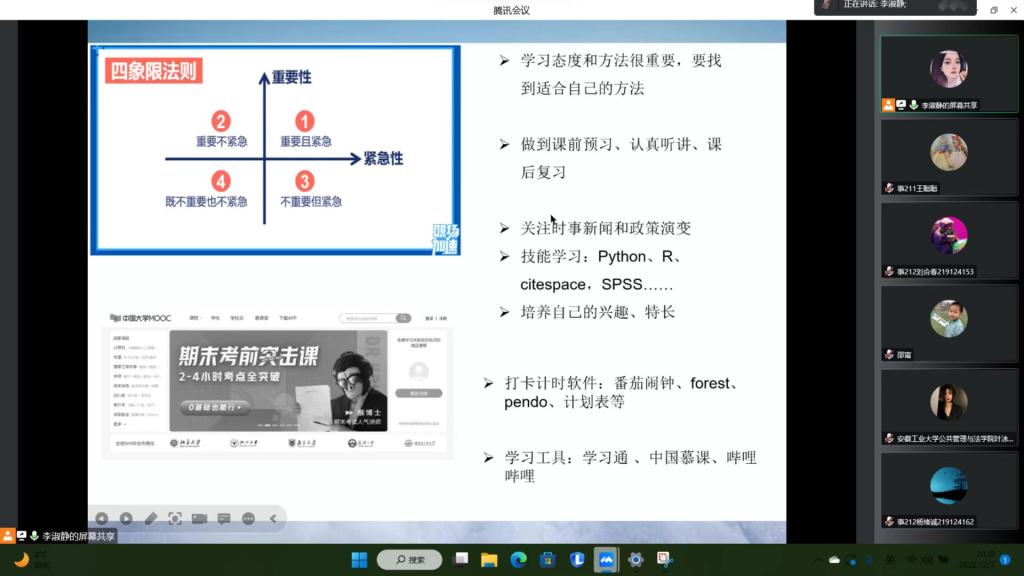Click the next slide arrow in presentation toolbar

126,518
